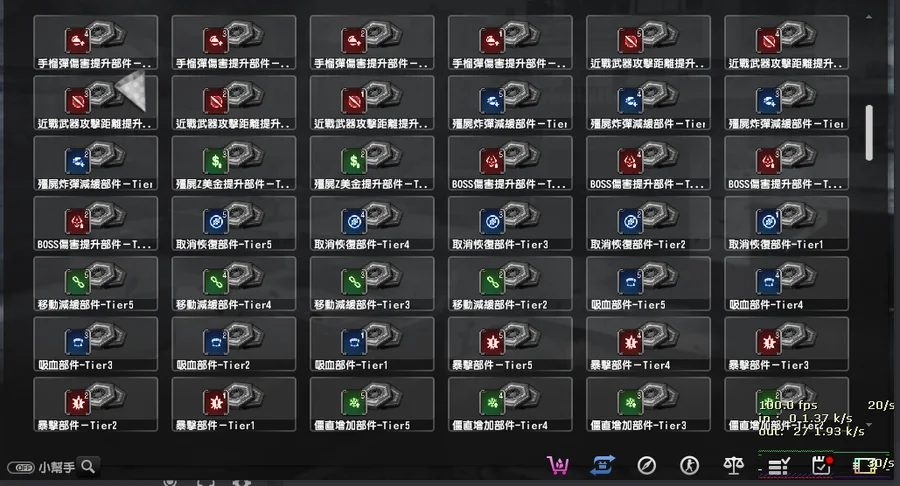Select the 移動減緩部件-Tier2 item

pos(510,283)
